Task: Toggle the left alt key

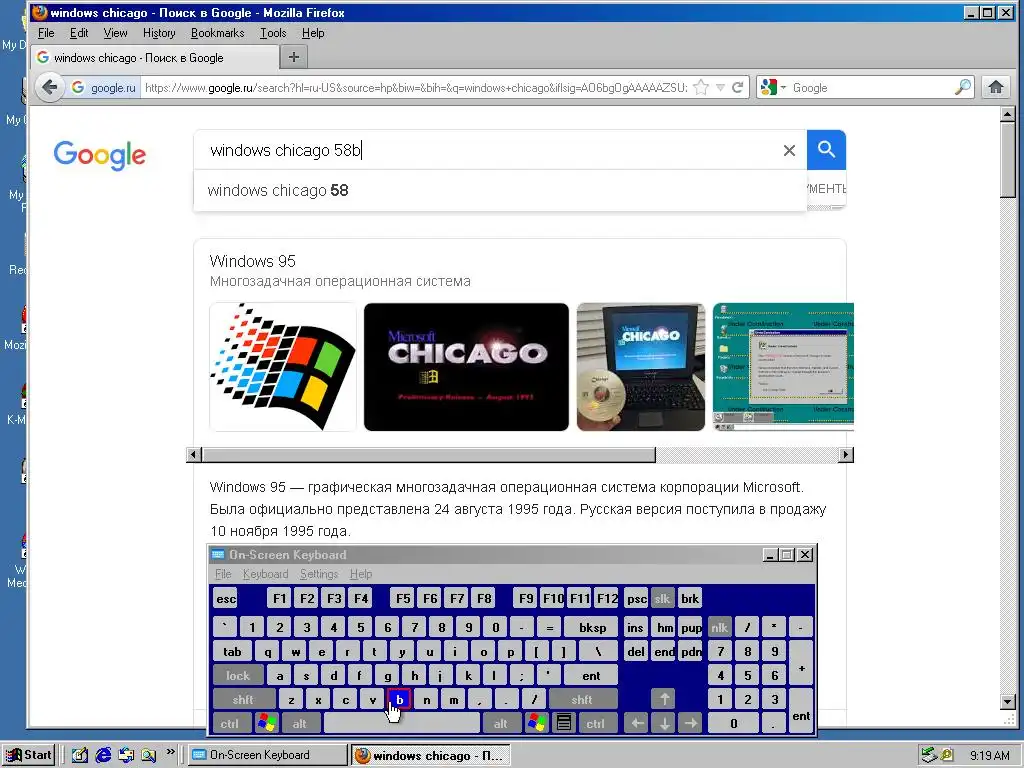Action: click(x=300, y=723)
